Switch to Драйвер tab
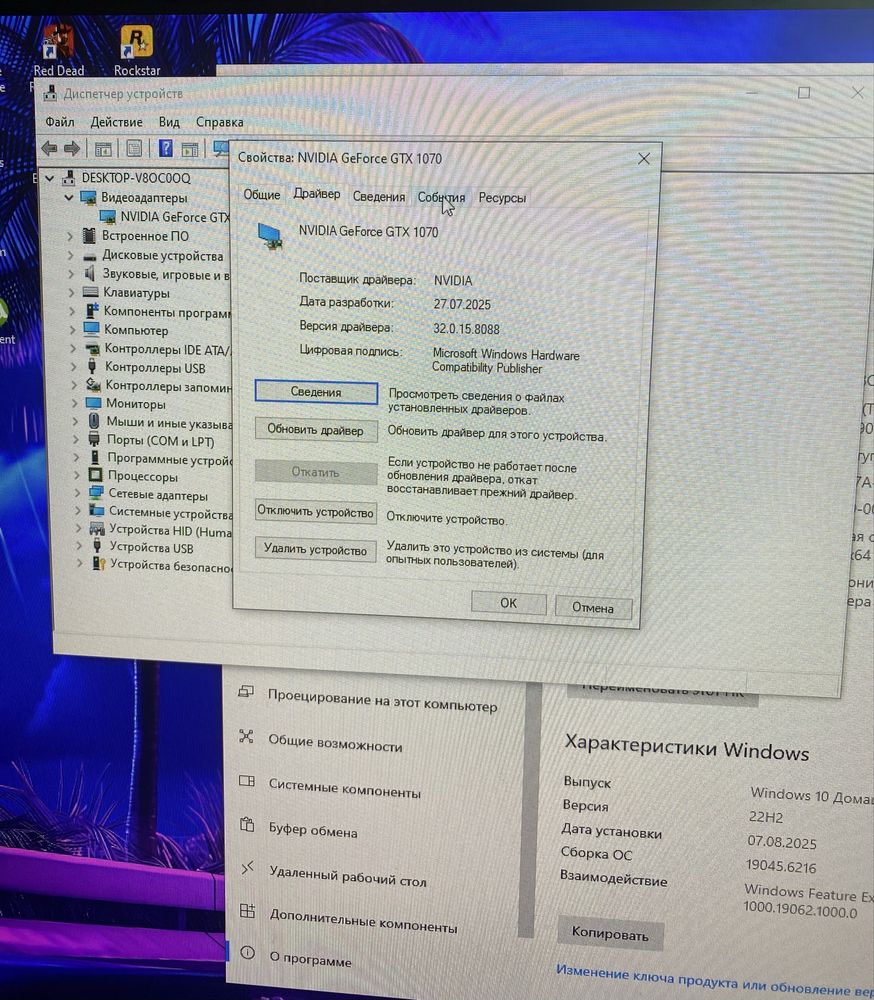Image resolution: width=874 pixels, height=1000 pixels. click(x=316, y=194)
